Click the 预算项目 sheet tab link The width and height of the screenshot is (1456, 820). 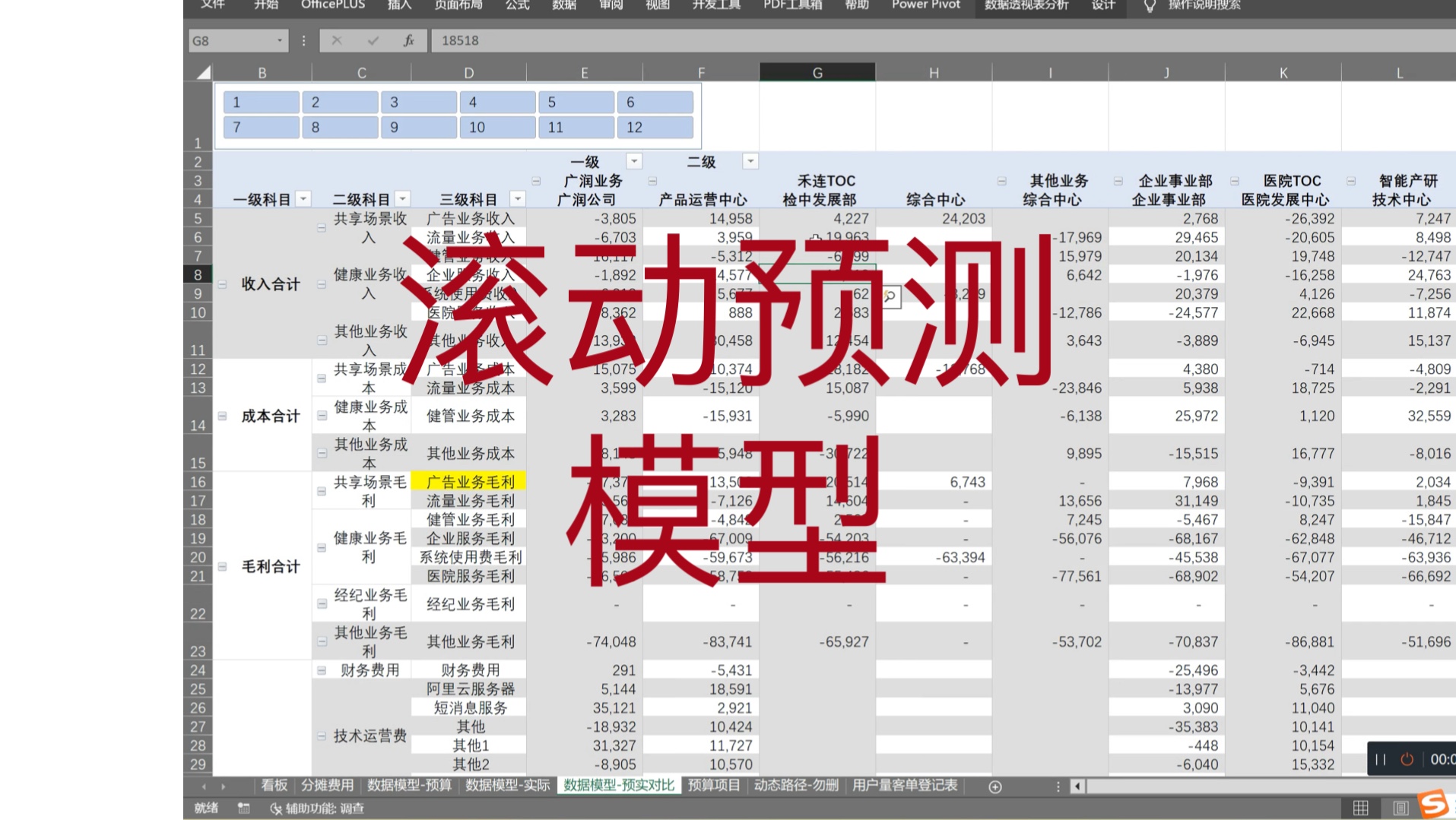(x=713, y=786)
